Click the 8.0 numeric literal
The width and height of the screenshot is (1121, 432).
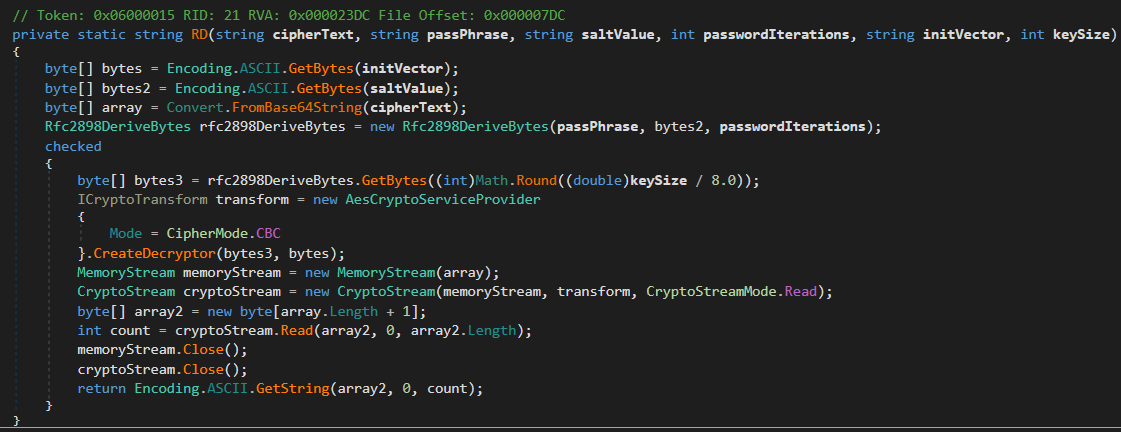[724, 181]
